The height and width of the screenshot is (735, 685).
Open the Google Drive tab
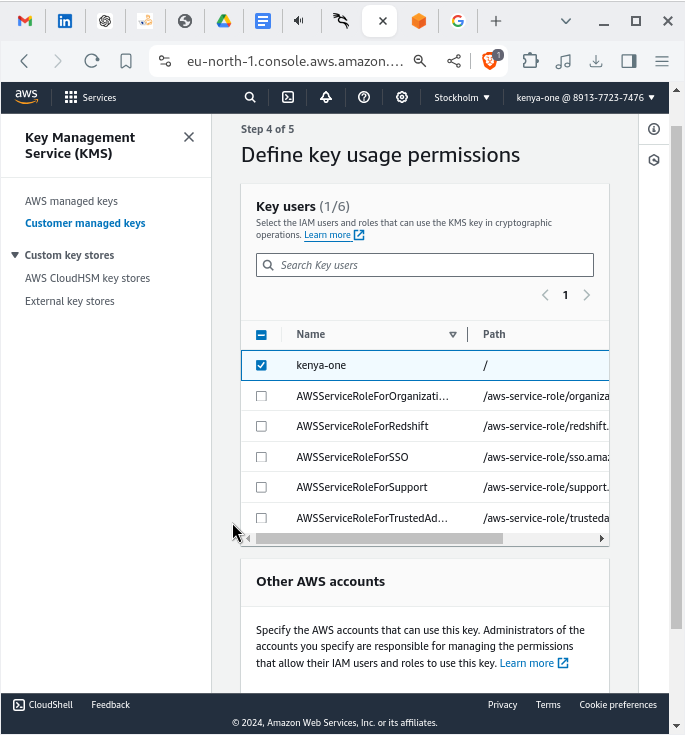pyautogui.click(x=224, y=21)
